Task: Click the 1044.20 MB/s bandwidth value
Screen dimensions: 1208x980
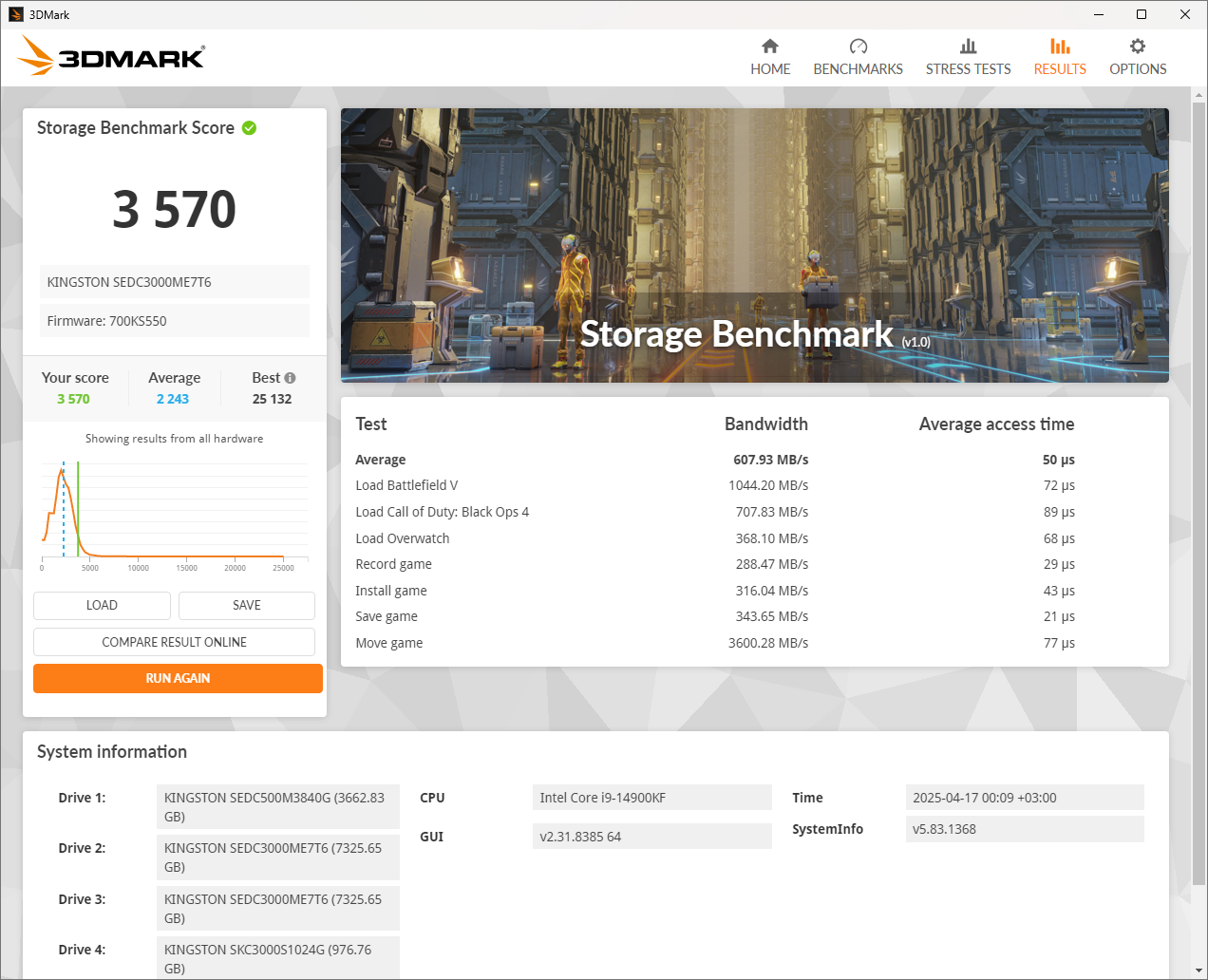Action: point(768,485)
